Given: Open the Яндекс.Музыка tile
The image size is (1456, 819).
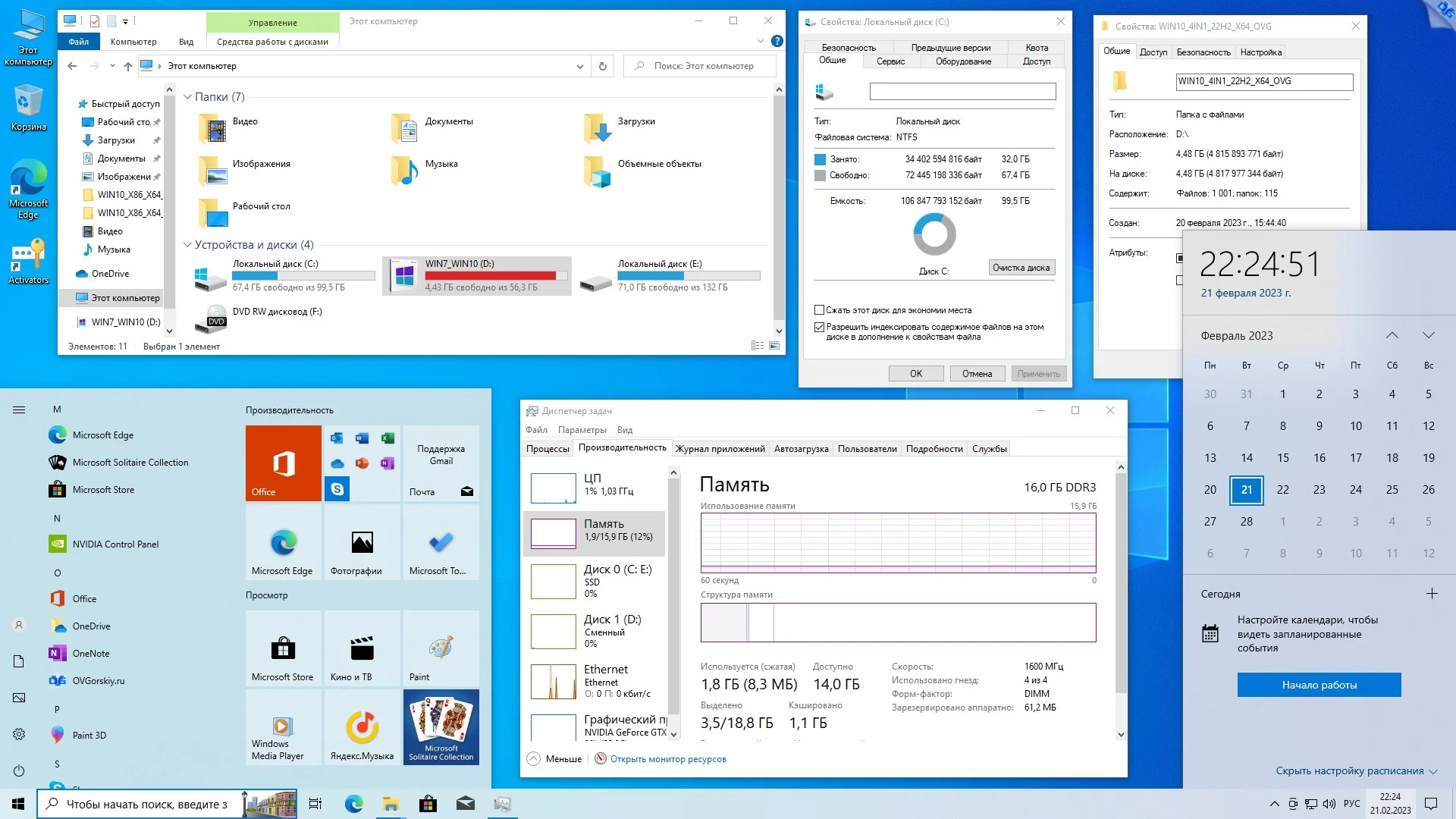Looking at the screenshot, I should point(362,726).
